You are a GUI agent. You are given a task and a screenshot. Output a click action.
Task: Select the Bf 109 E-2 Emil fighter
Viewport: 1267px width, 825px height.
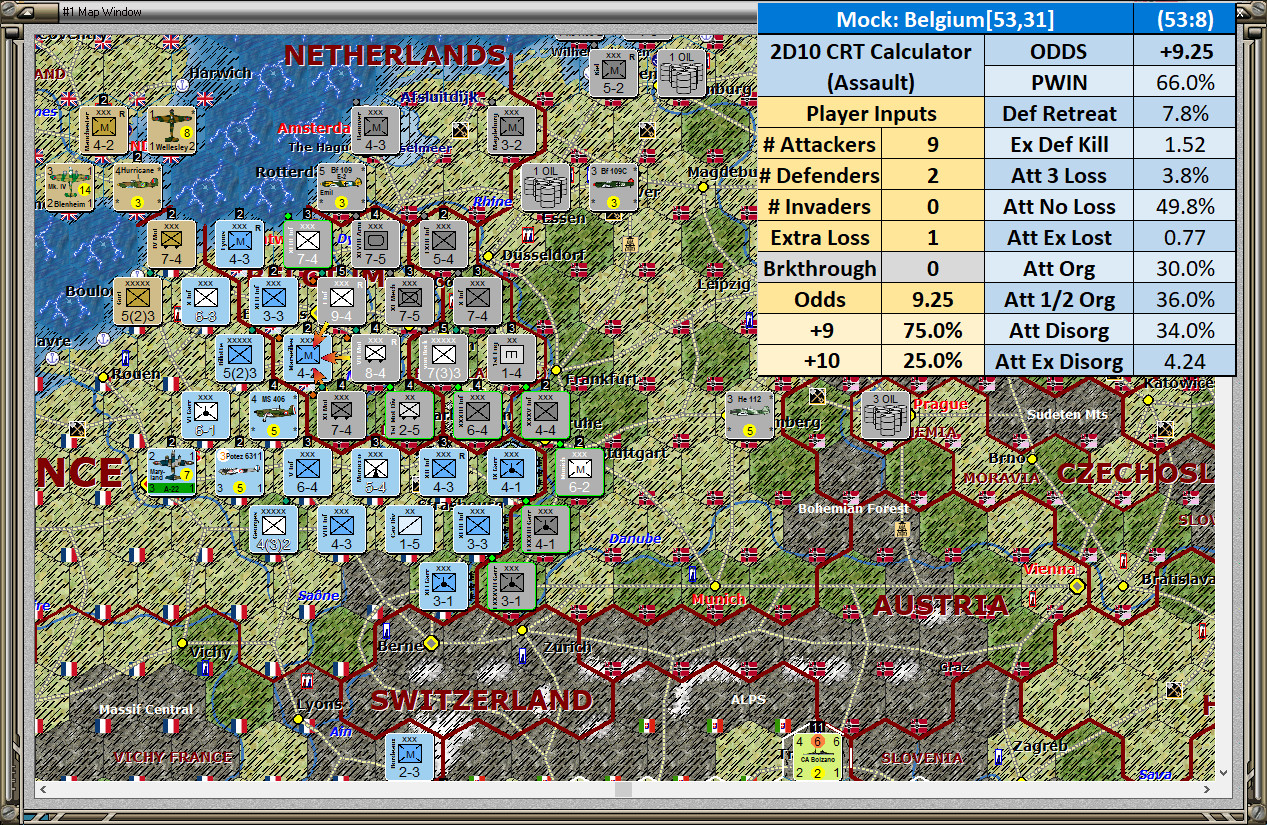[342, 187]
